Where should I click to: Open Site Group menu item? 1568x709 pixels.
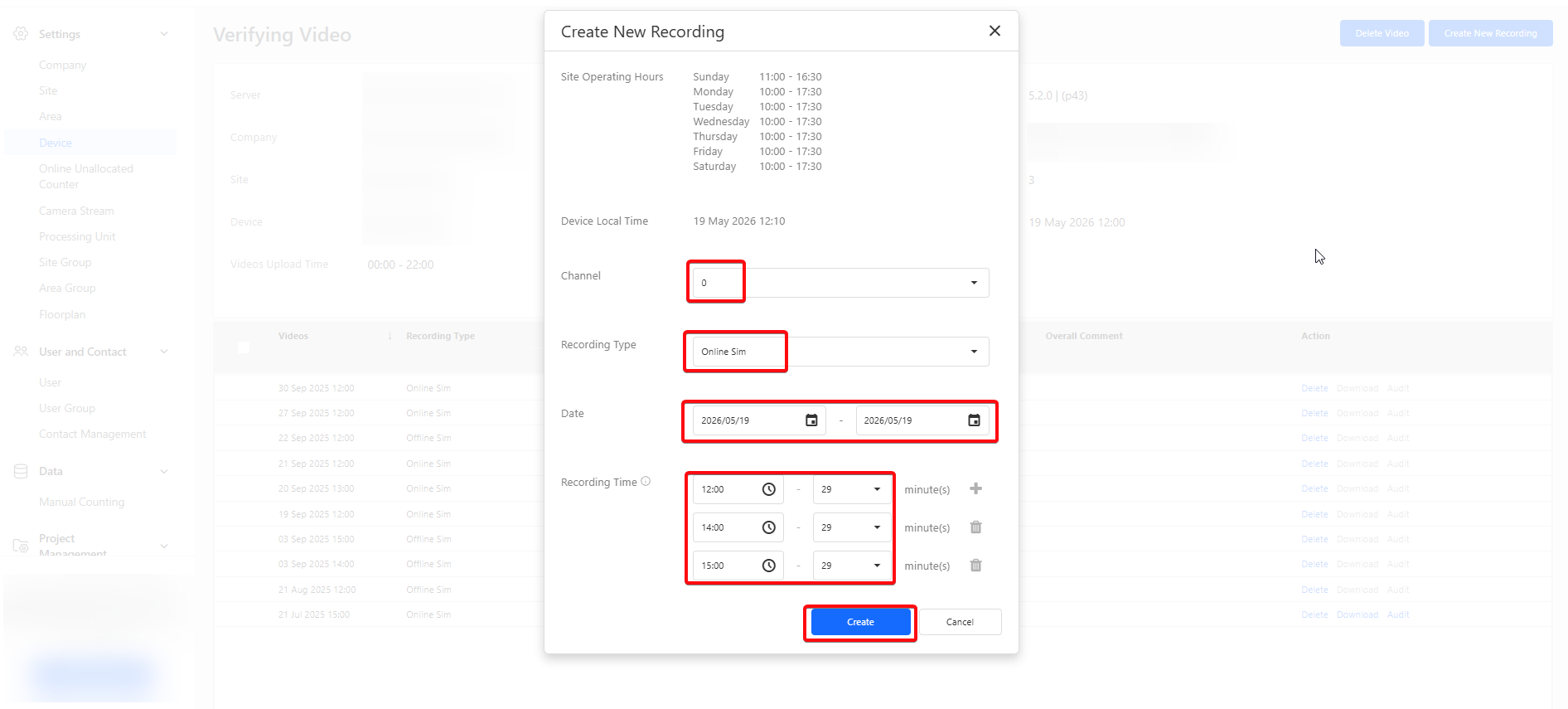(65, 262)
